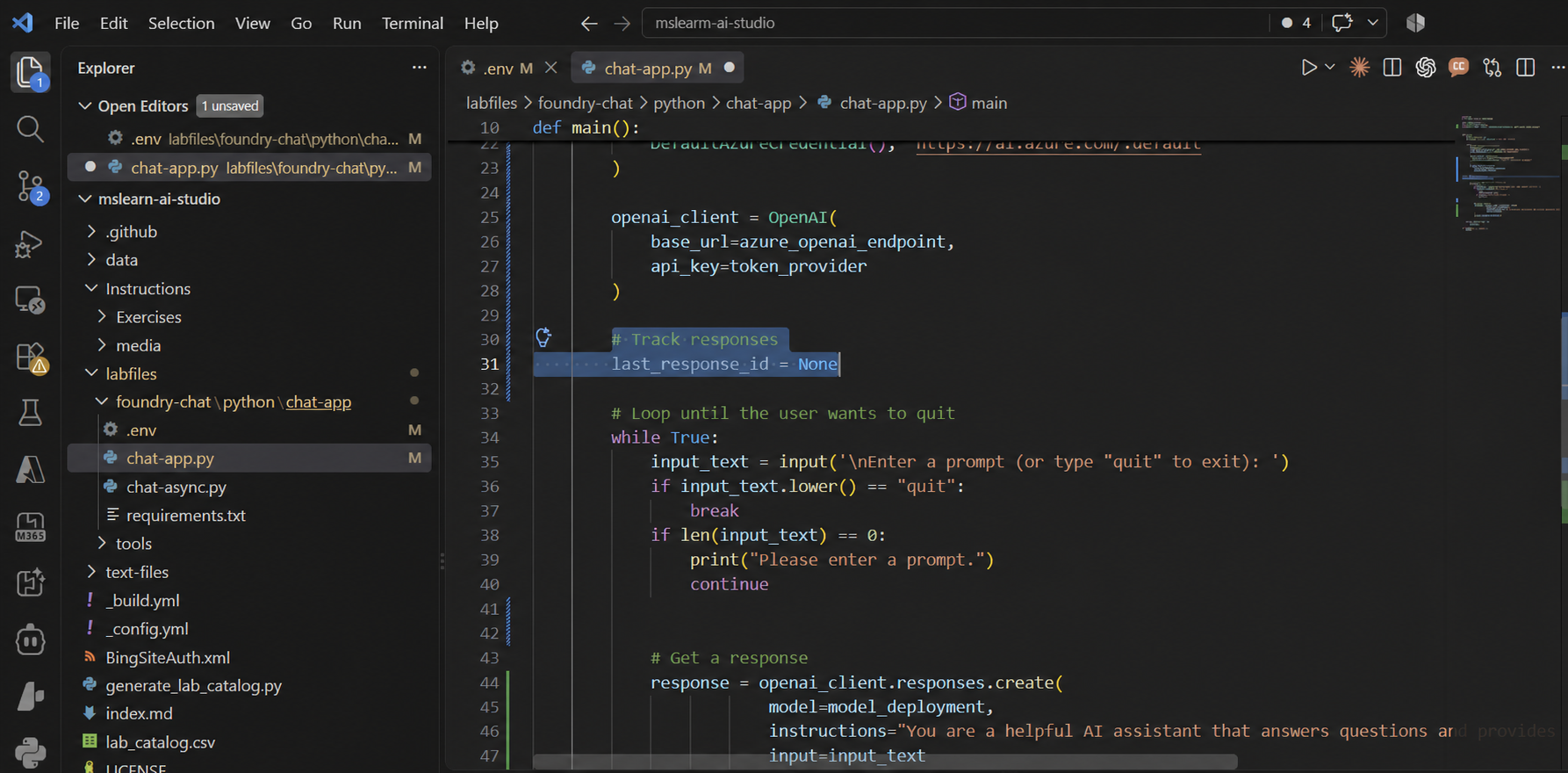This screenshot has width=1568, height=773.
Task: Expand the media folder
Action: [103, 345]
